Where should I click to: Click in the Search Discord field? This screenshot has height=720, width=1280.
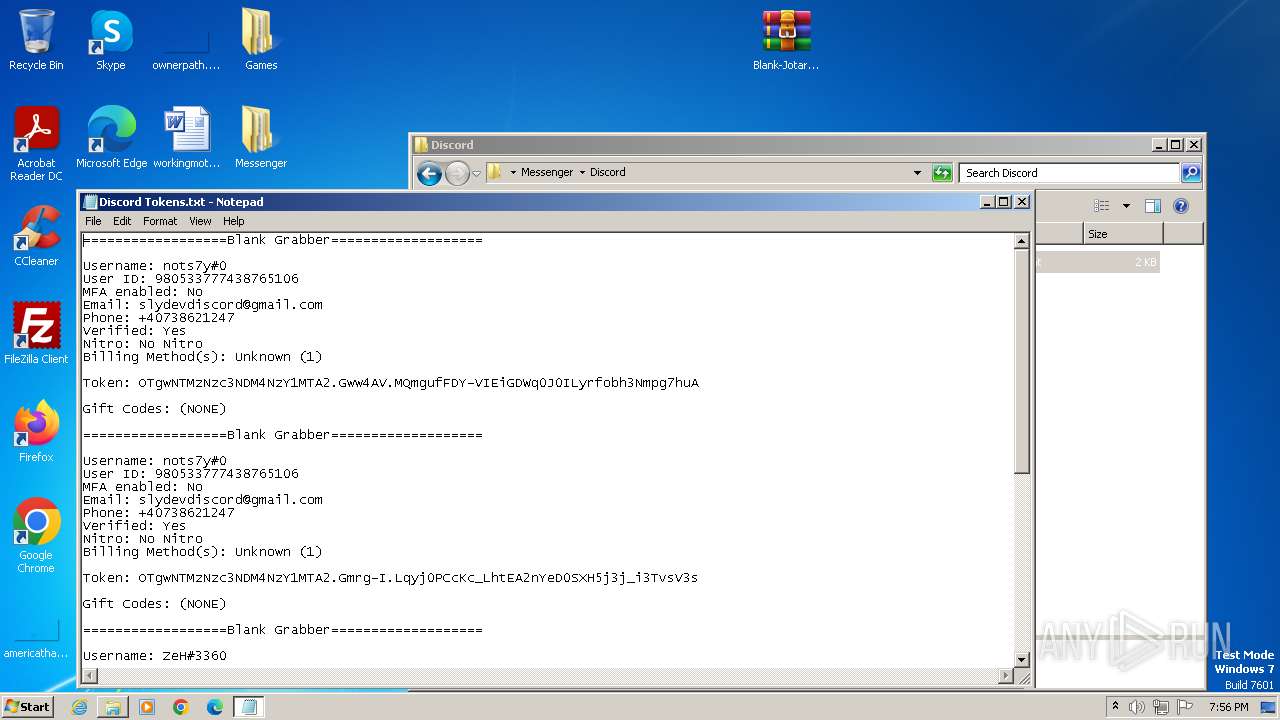click(1068, 173)
